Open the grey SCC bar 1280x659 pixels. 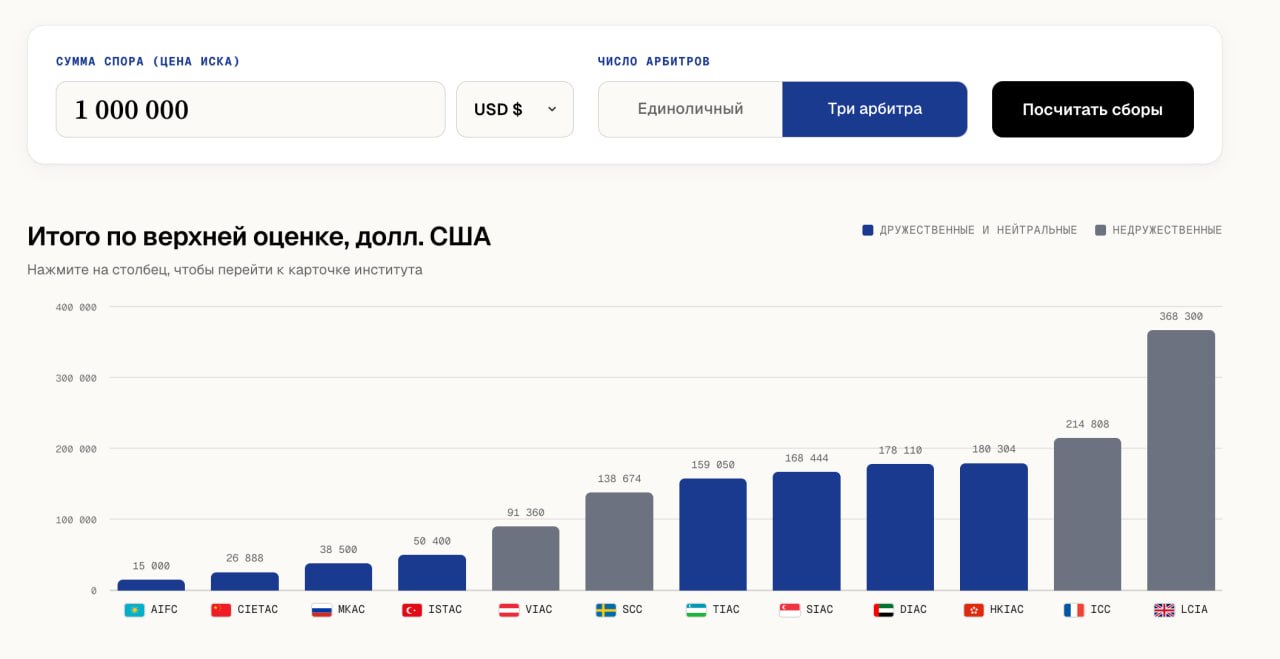click(619, 541)
